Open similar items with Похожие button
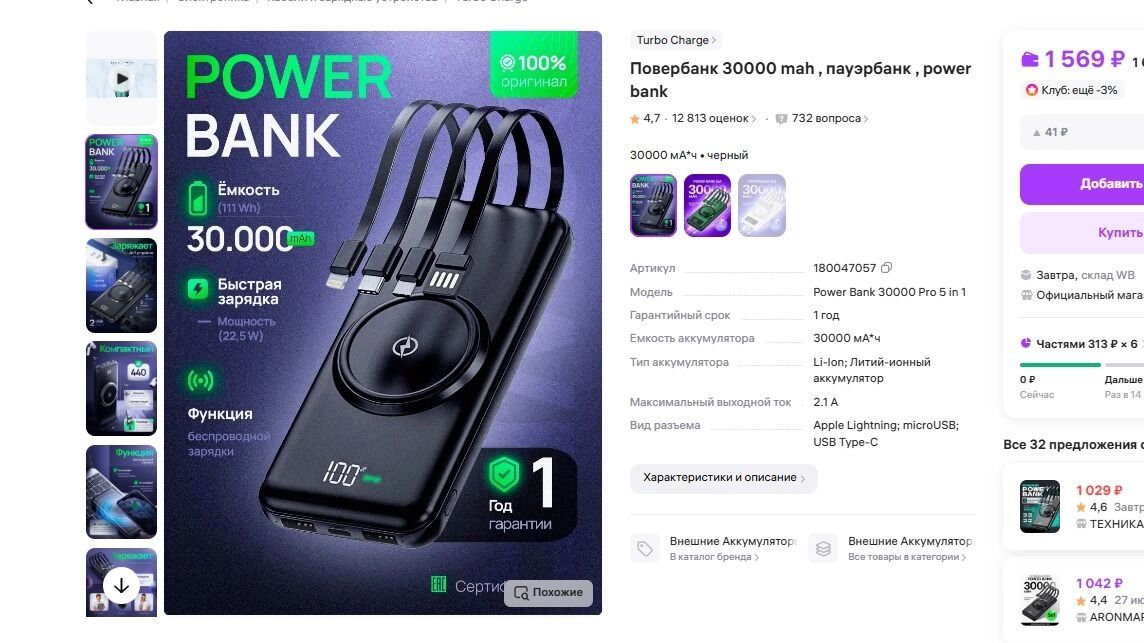Screen dimensions: 1144x643 pyautogui.click(x=549, y=593)
